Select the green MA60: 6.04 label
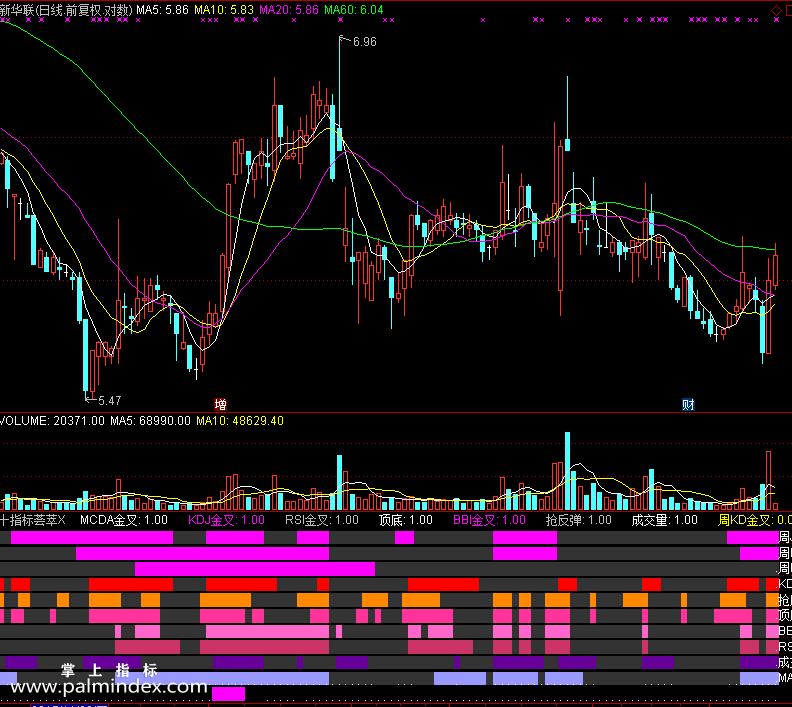The width and height of the screenshot is (792, 707). coord(354,10)
